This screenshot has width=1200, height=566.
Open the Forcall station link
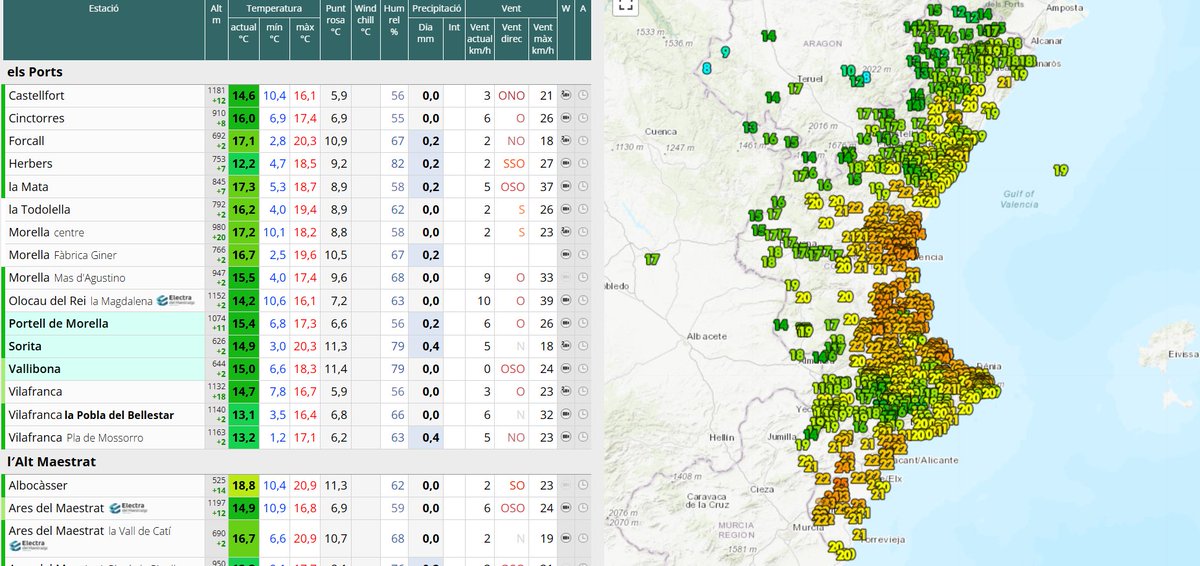click(26, 141)
